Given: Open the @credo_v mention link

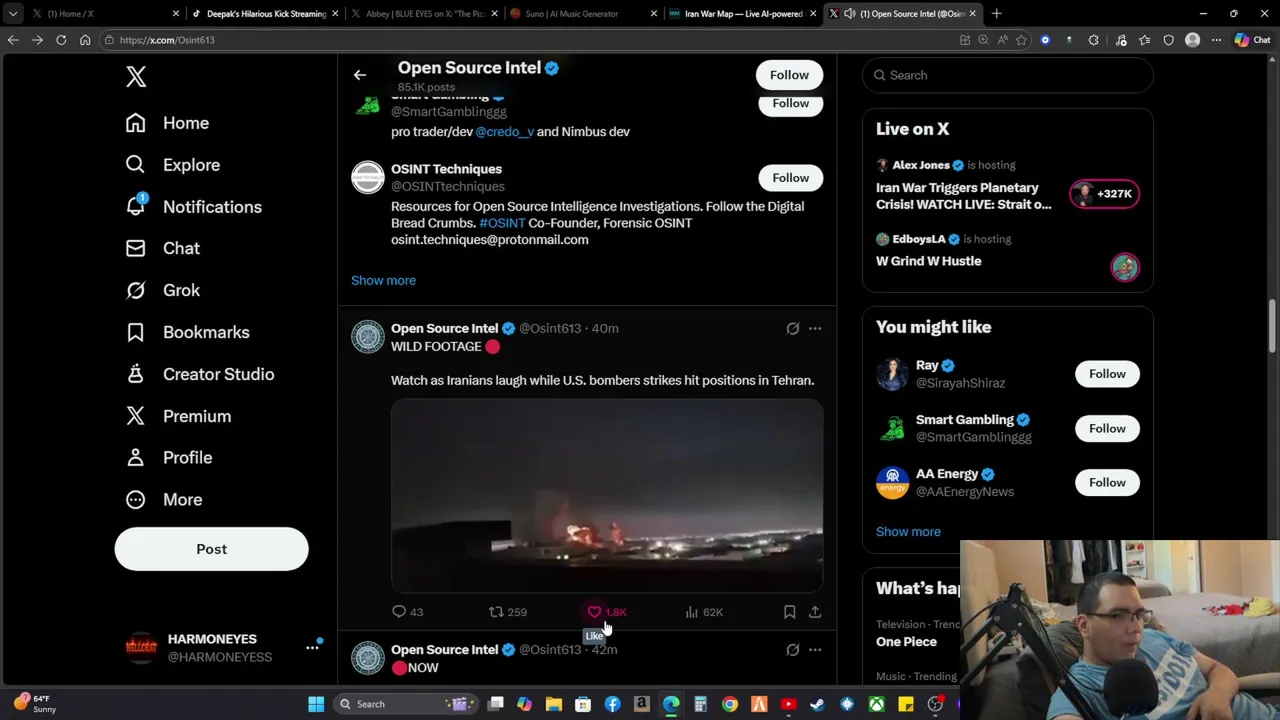Looking at the screenshot, I should tap(504, 132).
